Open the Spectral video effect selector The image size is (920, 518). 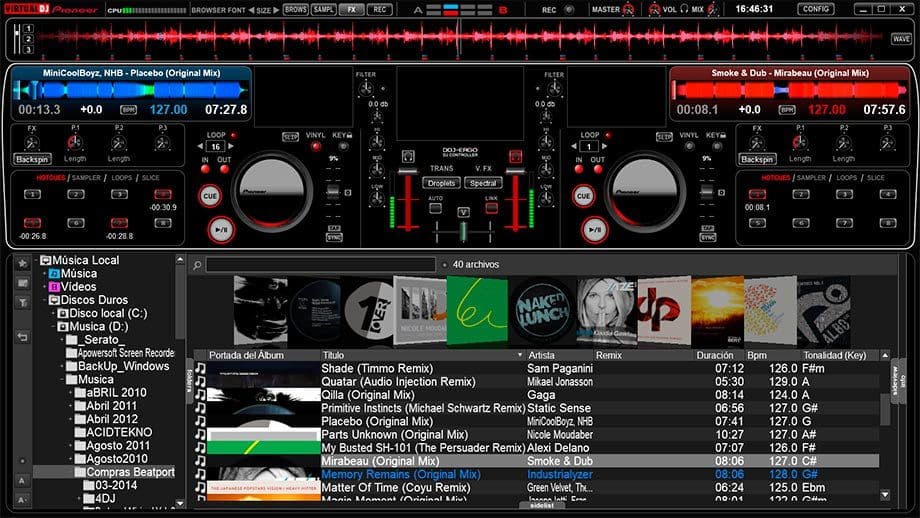coord(483,183)
